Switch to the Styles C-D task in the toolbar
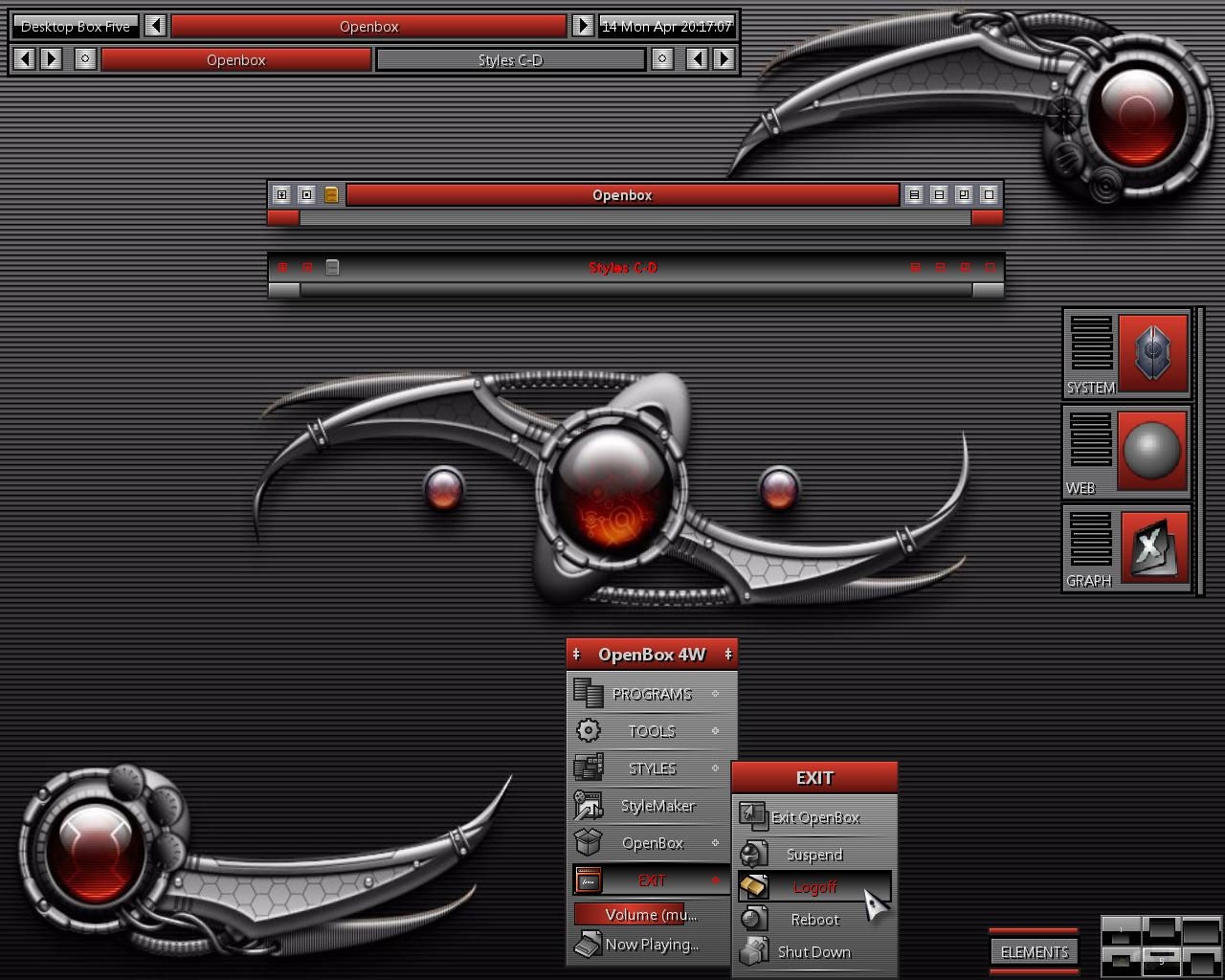Screen dimensions: 1225x980 coord(510,59)
